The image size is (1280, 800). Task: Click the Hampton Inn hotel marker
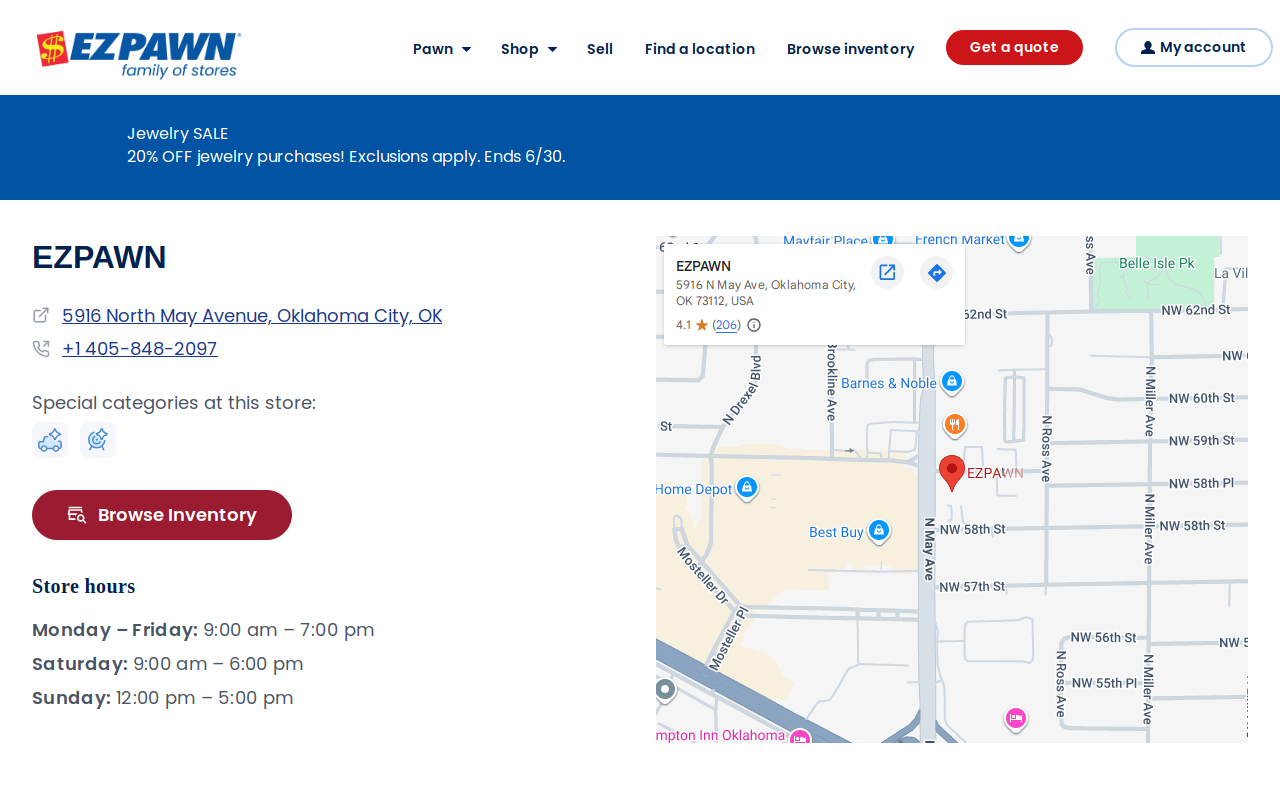[x=799, y=737]
